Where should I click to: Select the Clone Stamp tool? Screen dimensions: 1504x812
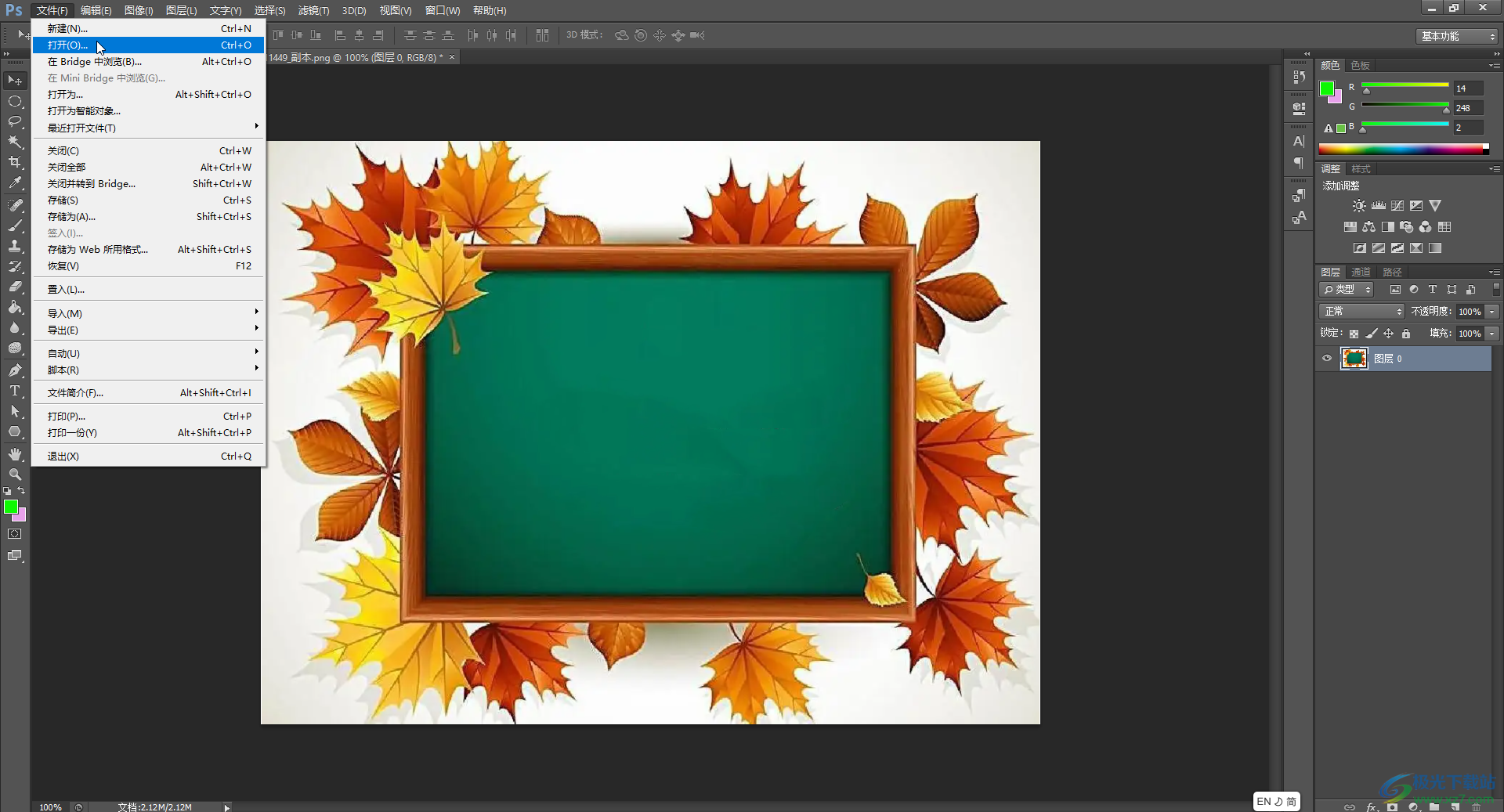coord(15,246)
